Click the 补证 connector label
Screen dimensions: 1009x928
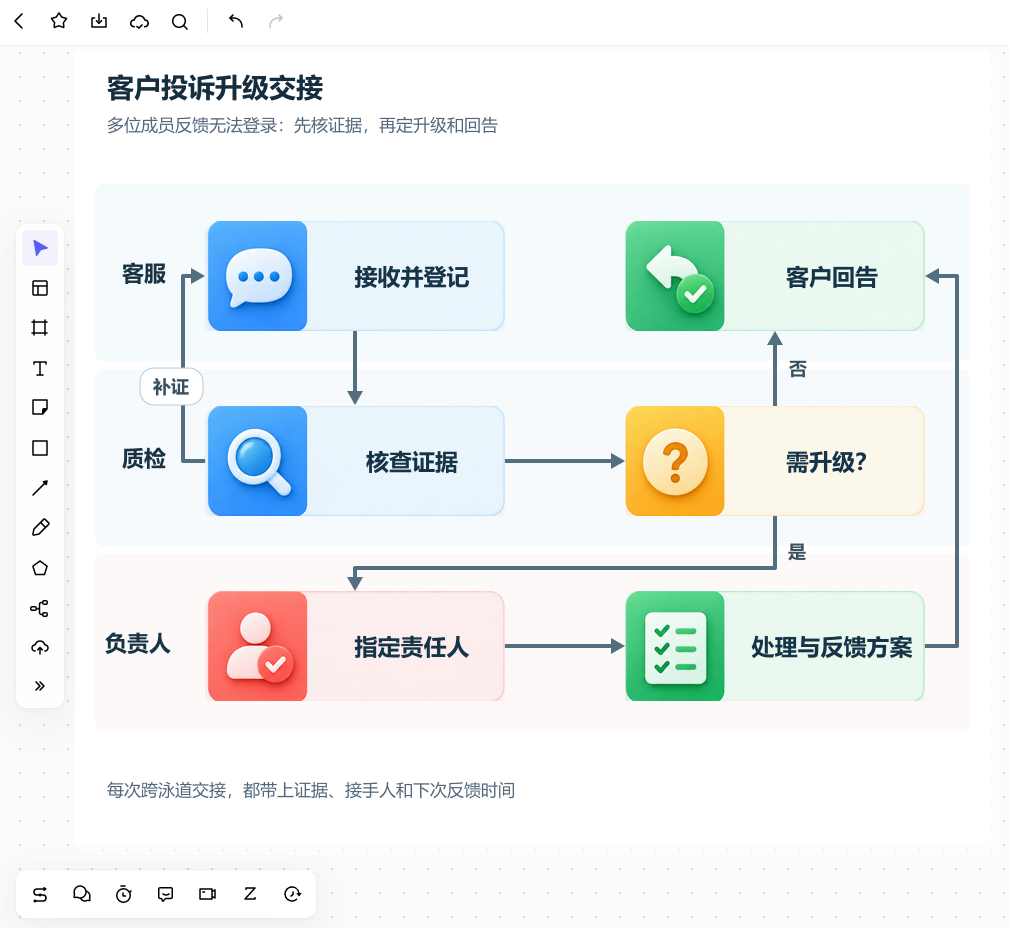(x=171, y=387)
